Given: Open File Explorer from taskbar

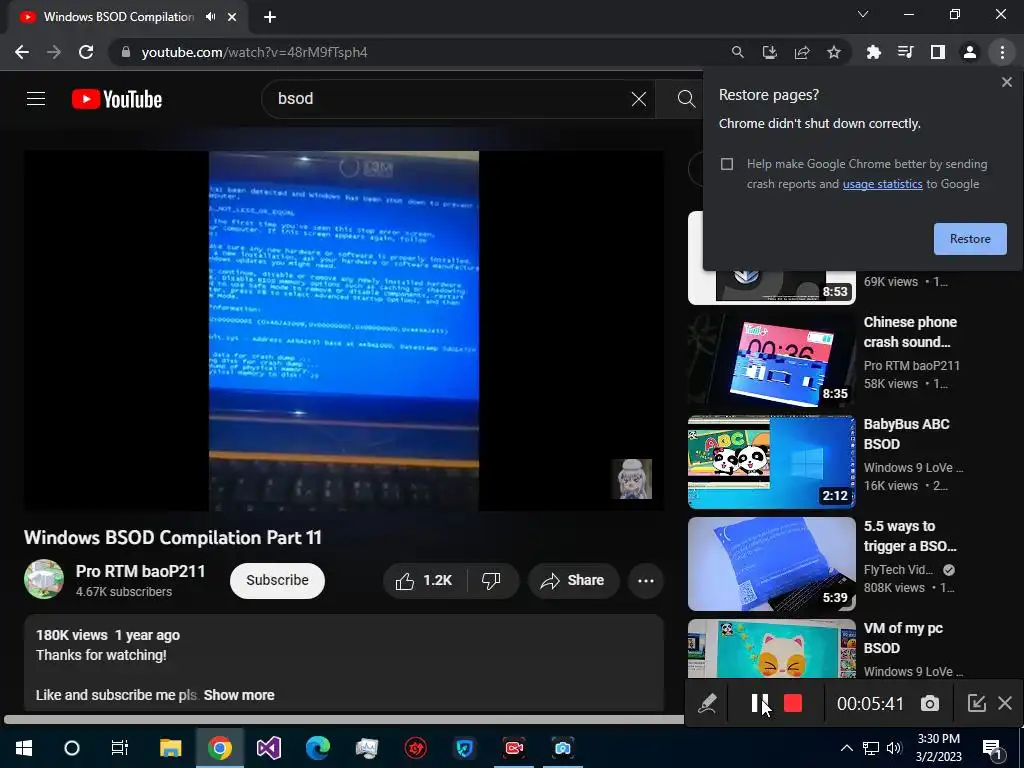Looking at the screenshot, I should click(x=170, y=748).
